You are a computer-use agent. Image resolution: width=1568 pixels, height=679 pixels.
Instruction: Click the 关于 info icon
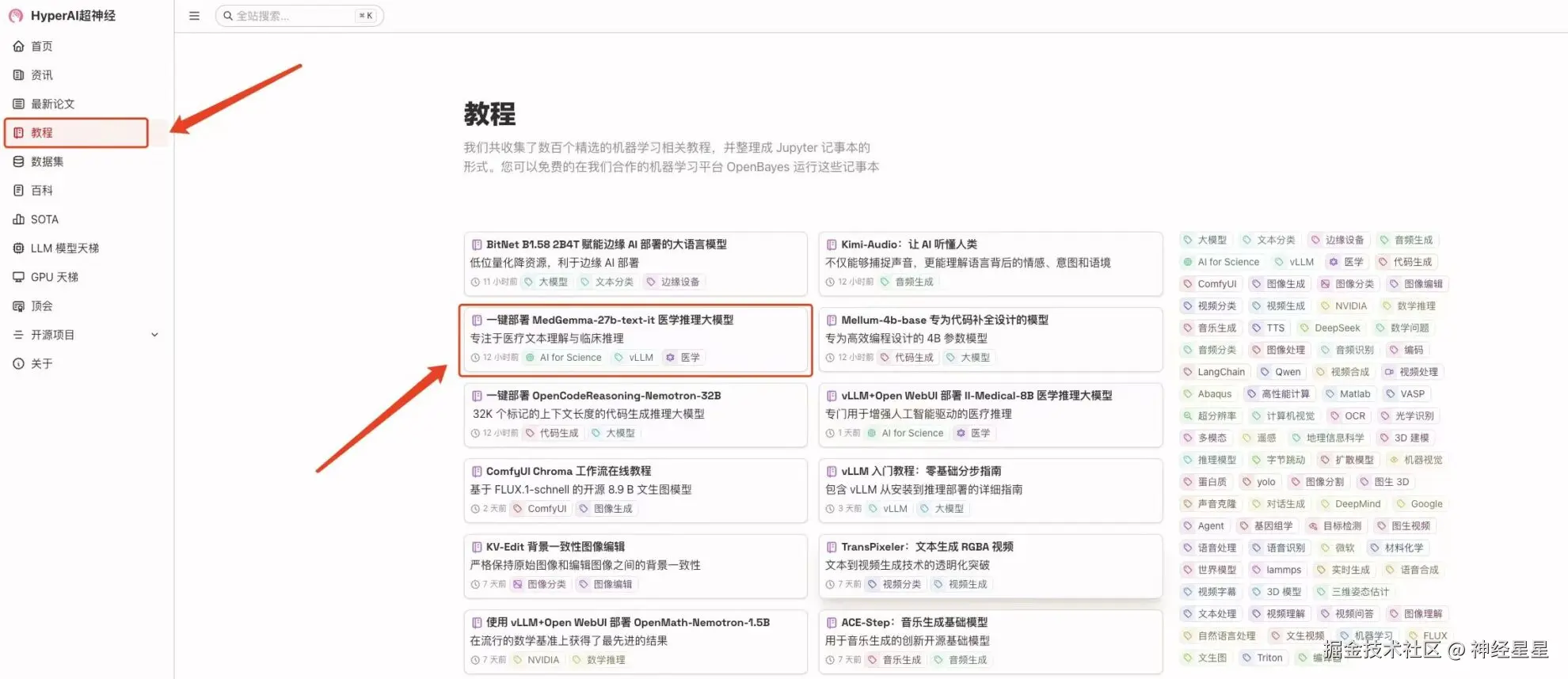click(18, 364)
